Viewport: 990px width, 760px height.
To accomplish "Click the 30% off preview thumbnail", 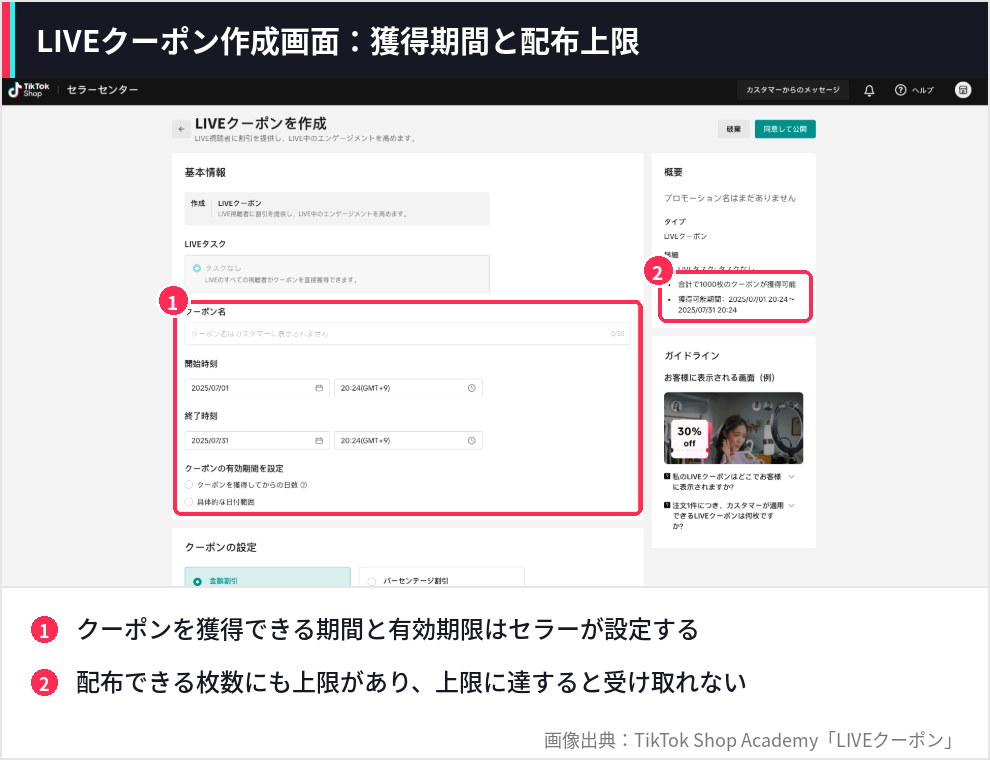I will tap(733, 428).
